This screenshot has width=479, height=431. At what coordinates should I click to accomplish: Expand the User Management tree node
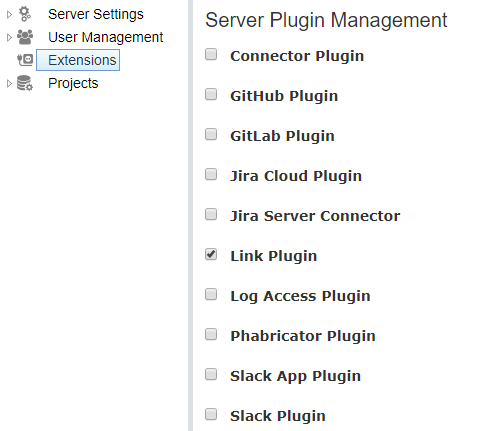click(x=9, y=37)
